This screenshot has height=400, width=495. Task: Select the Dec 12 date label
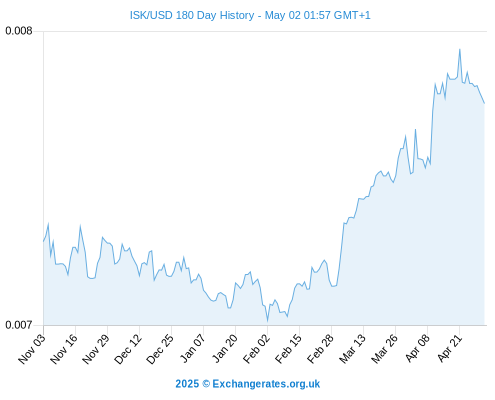[128, 348]
